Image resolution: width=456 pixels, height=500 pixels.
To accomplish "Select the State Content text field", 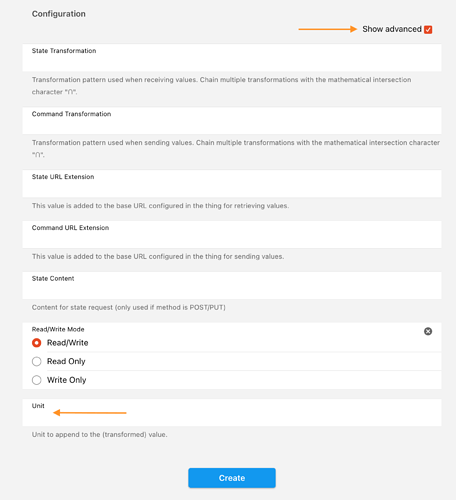I will [x=232, y=285].
